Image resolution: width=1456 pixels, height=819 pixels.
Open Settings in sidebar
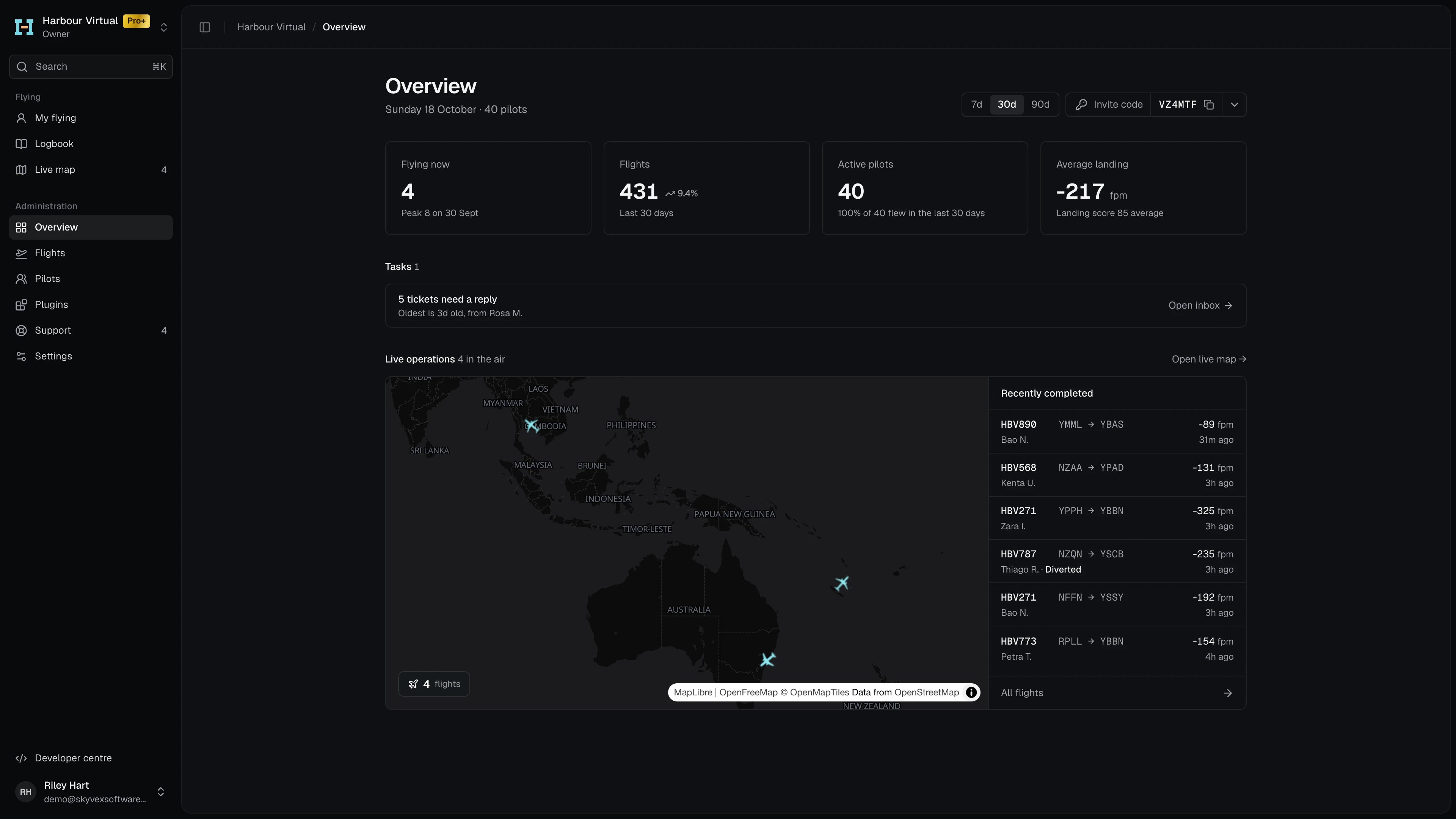tap(91, 356)
